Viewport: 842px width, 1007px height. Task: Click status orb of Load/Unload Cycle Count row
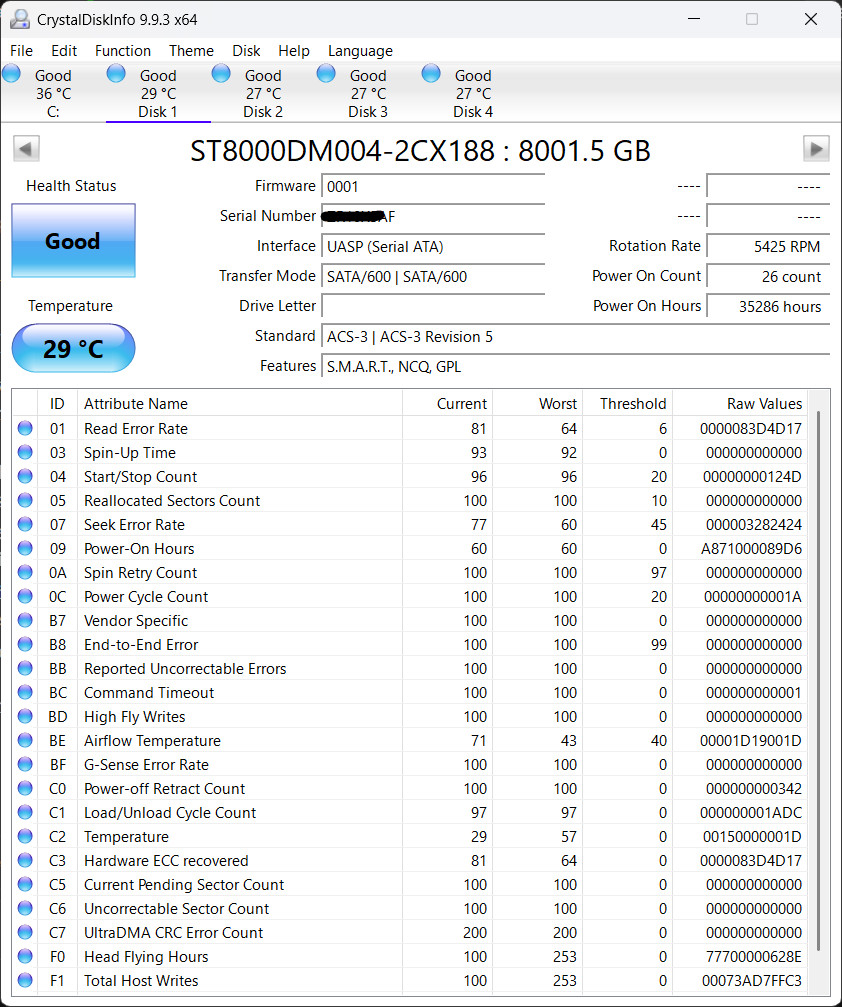pos(25,812)
